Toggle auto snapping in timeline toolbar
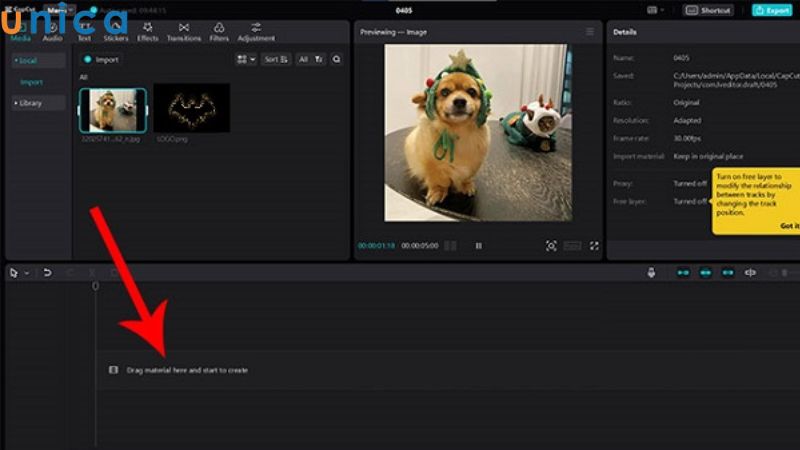The width and height of the screenshot is (800, 450). coord(705,272)
